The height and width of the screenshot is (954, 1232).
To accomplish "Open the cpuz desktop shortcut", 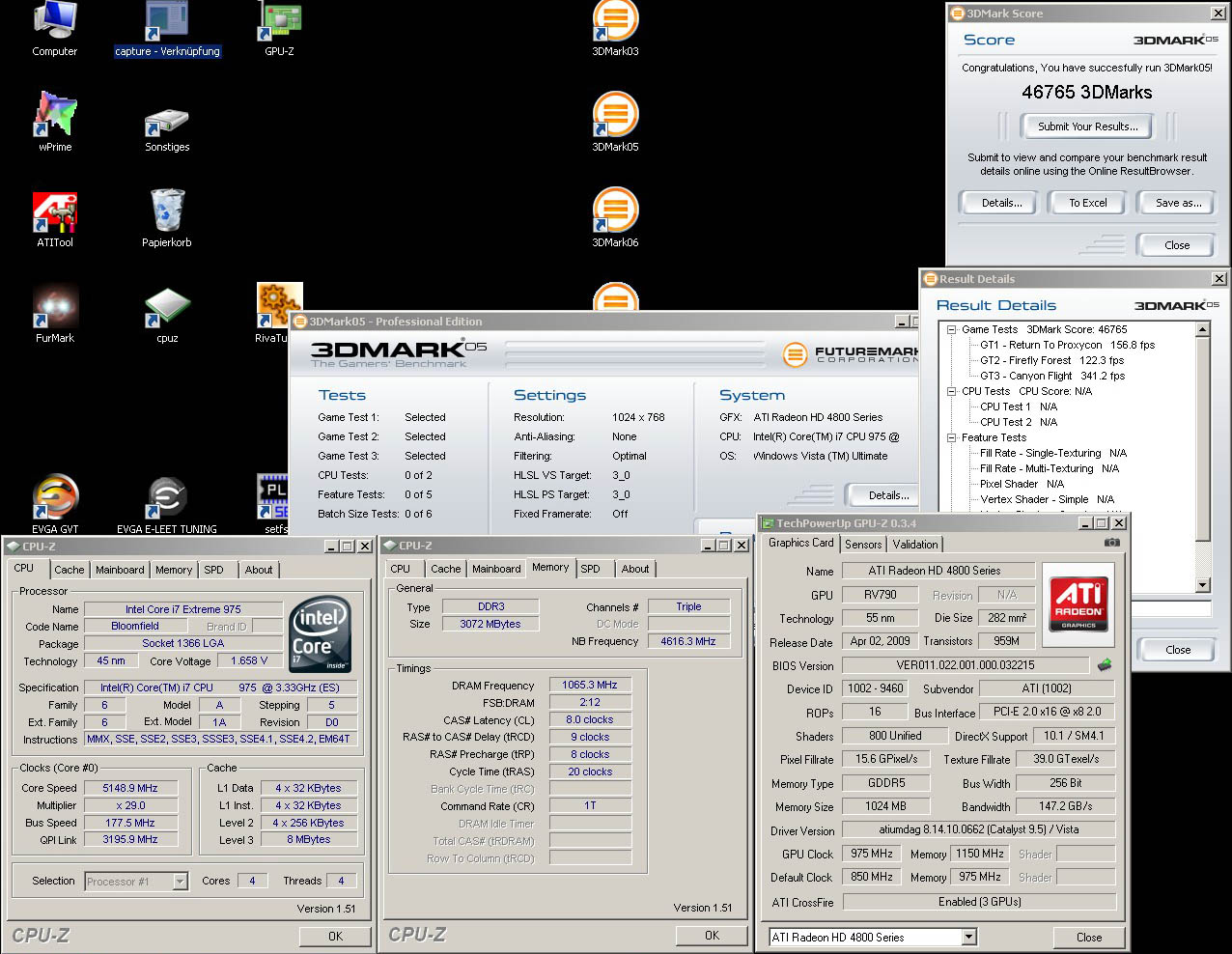I will (x=167, y=314).
